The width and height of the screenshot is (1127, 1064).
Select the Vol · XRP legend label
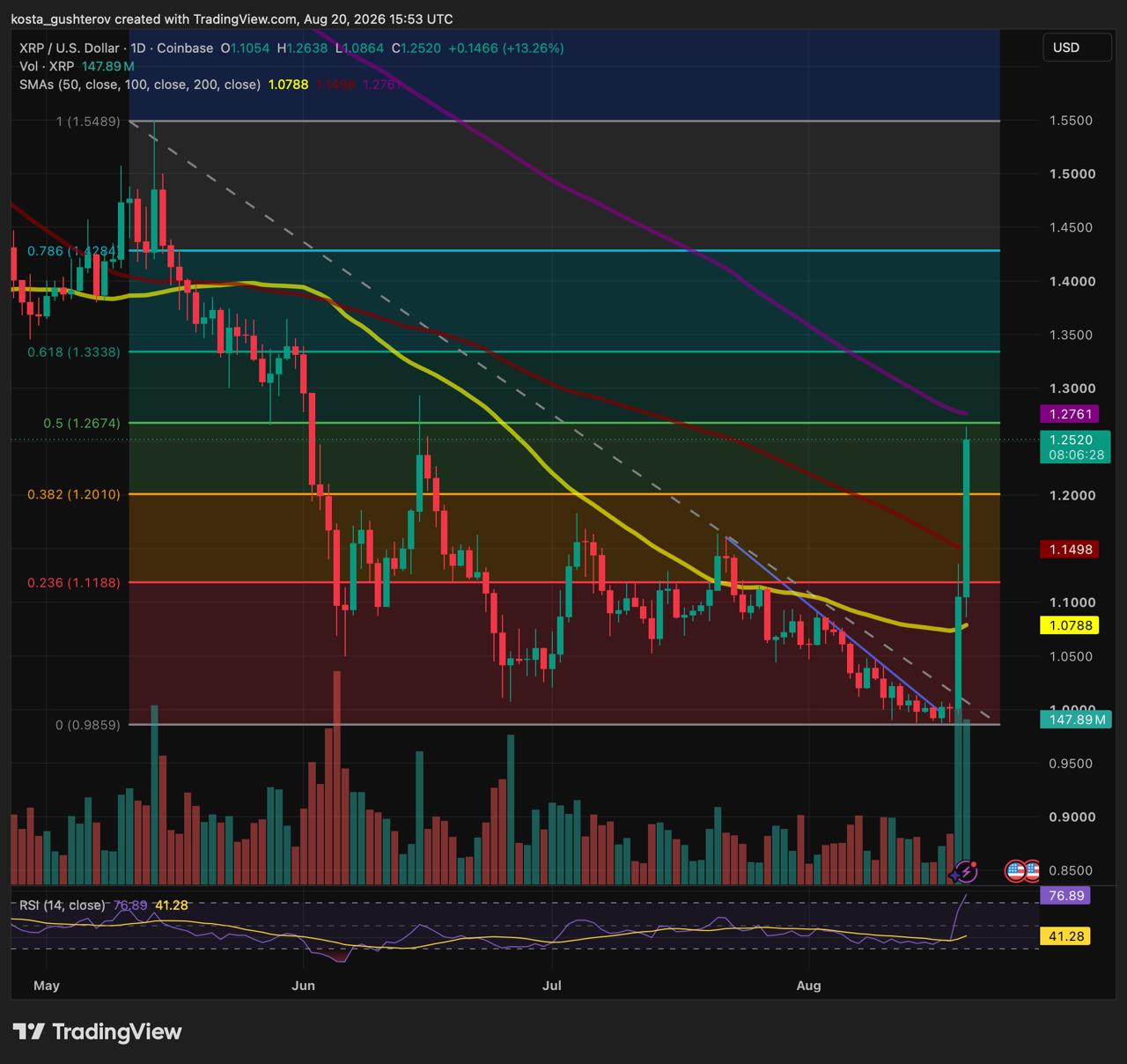(x=47, y=66)
